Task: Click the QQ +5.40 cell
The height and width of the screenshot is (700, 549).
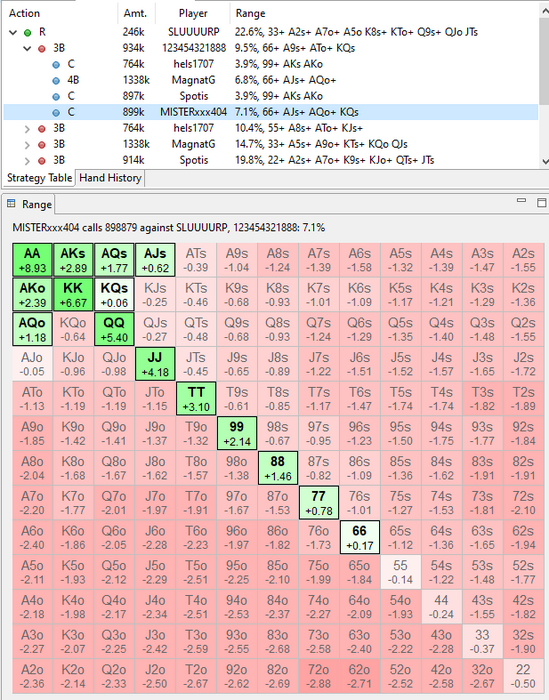Action: click(114, 329)
